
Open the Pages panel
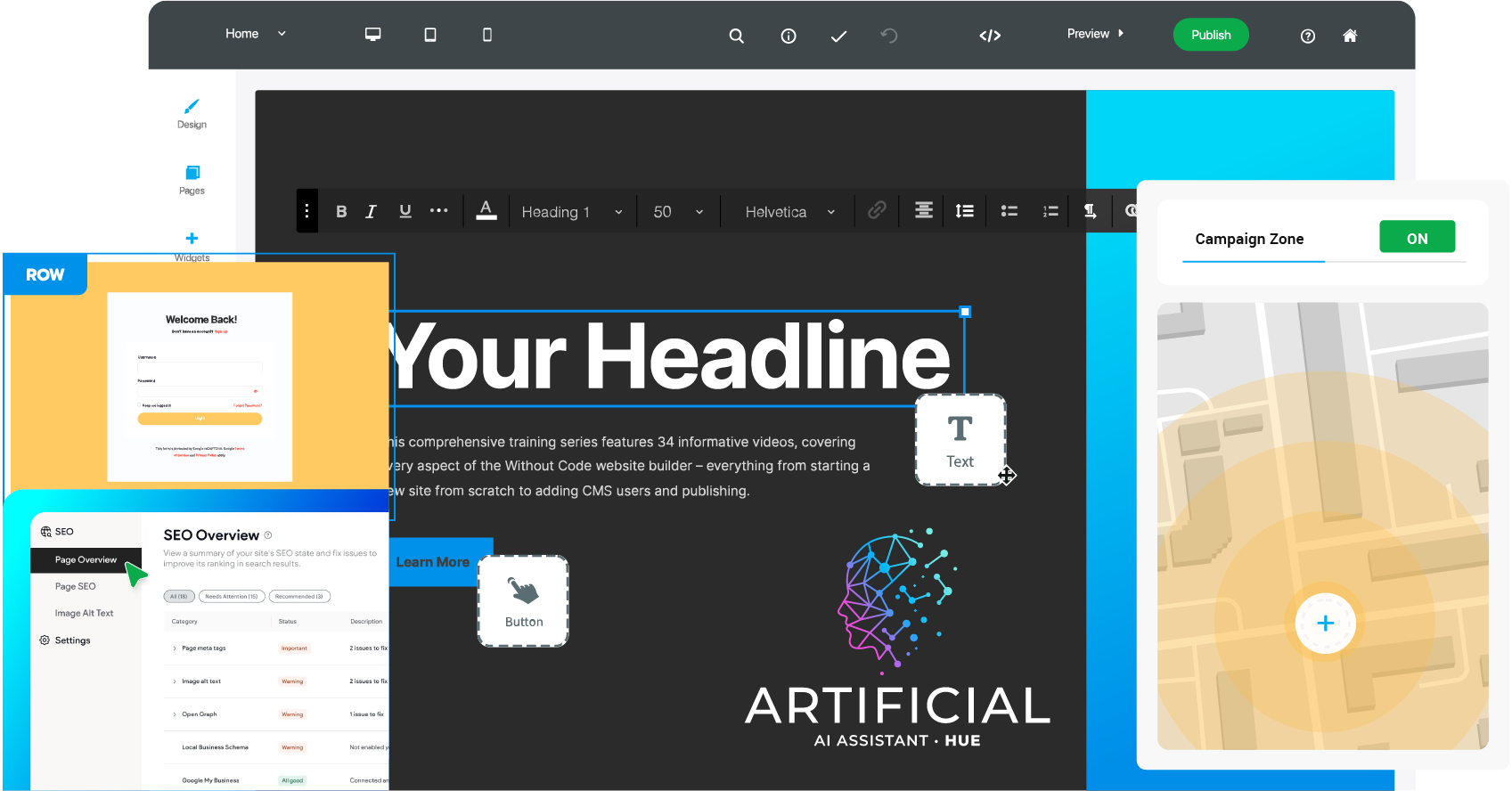click(192, 180)
